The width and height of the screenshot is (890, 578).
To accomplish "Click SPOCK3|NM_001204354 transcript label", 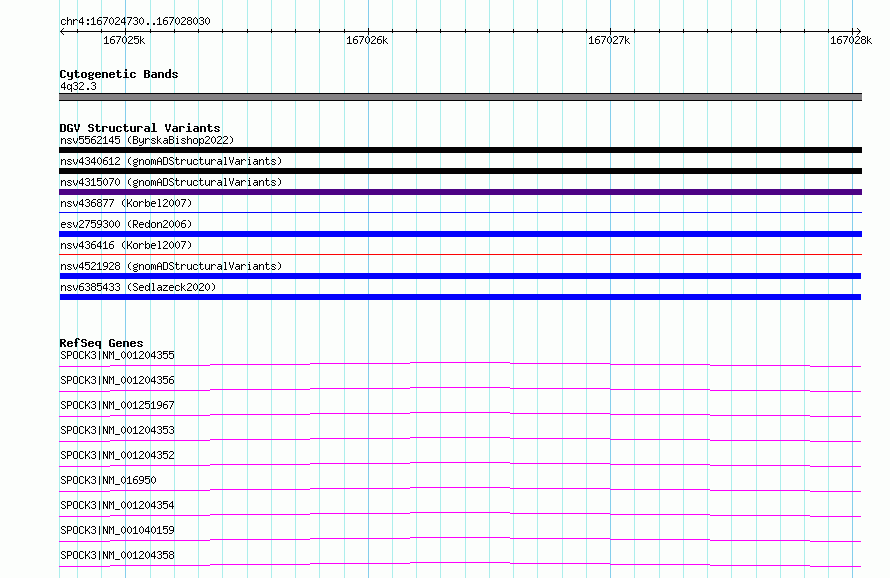I will coord(117,505).
